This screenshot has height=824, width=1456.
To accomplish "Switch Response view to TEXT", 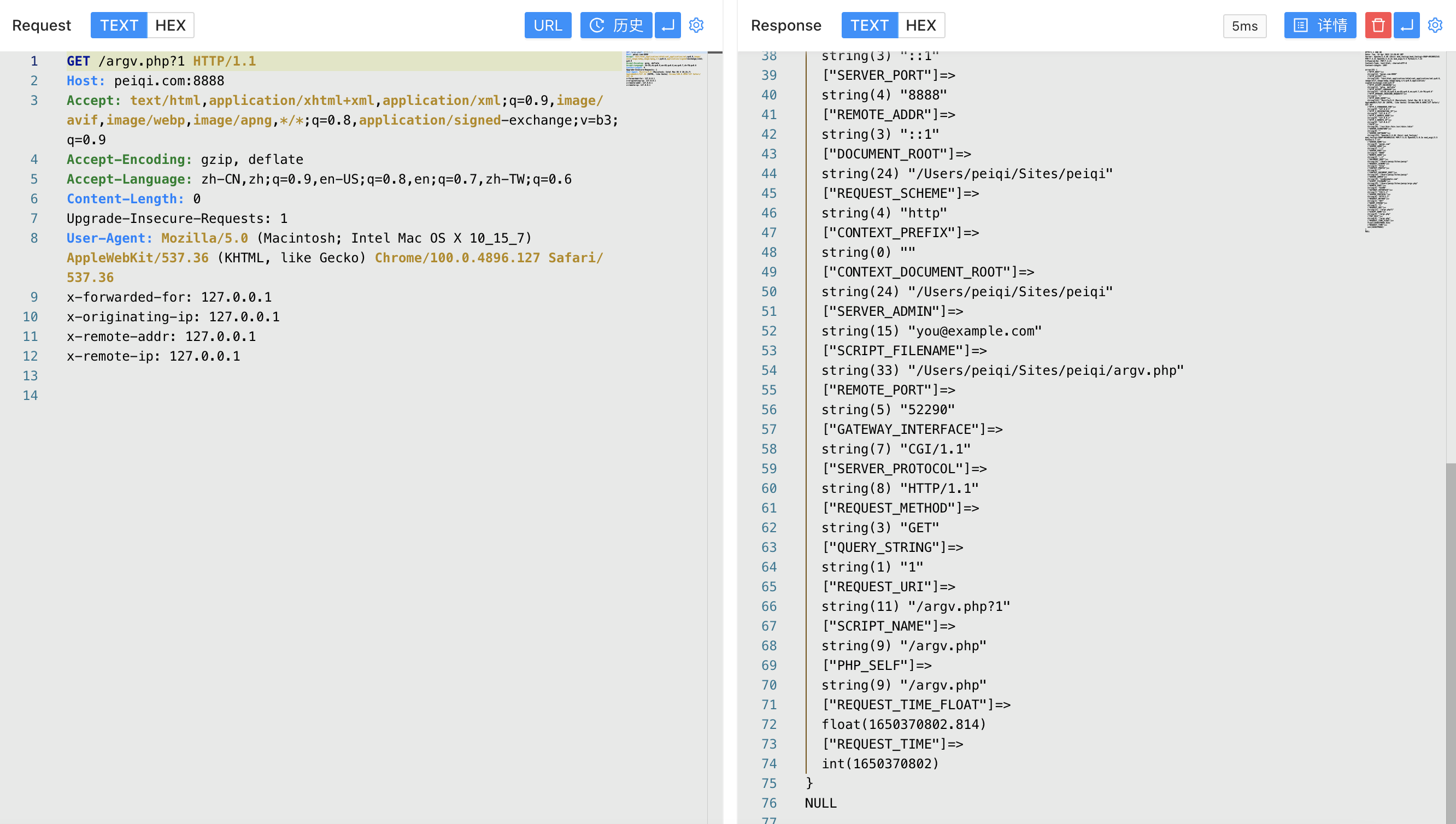I will click(869, 26).
